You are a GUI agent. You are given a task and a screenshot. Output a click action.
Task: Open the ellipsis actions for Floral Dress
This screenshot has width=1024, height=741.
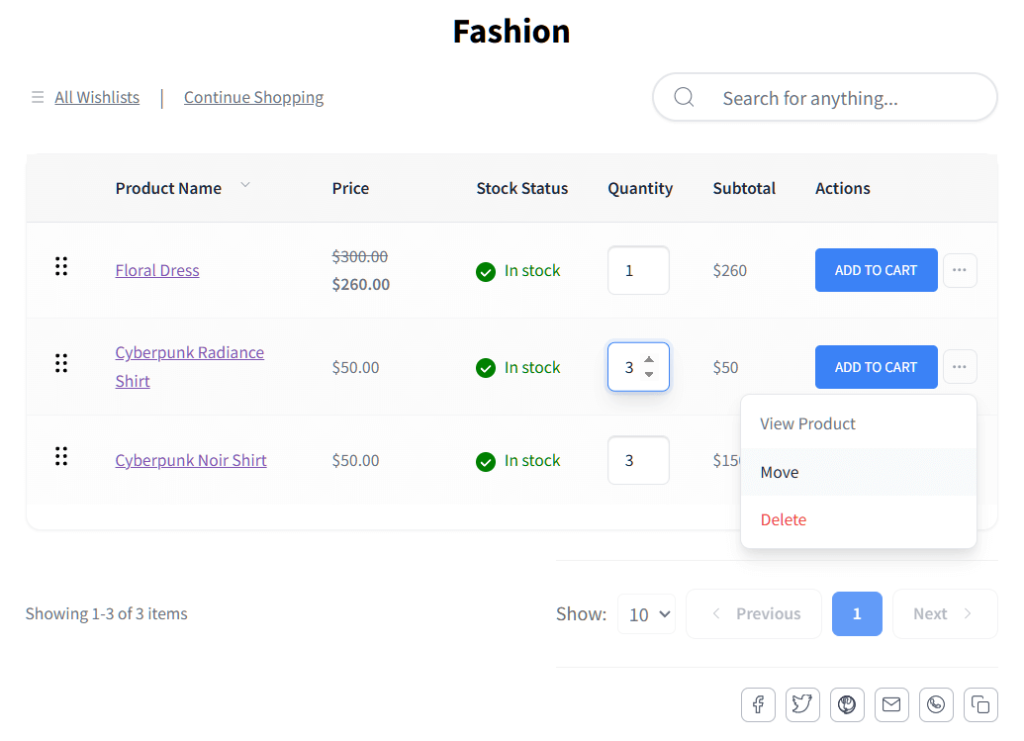(x=959, y=270)
